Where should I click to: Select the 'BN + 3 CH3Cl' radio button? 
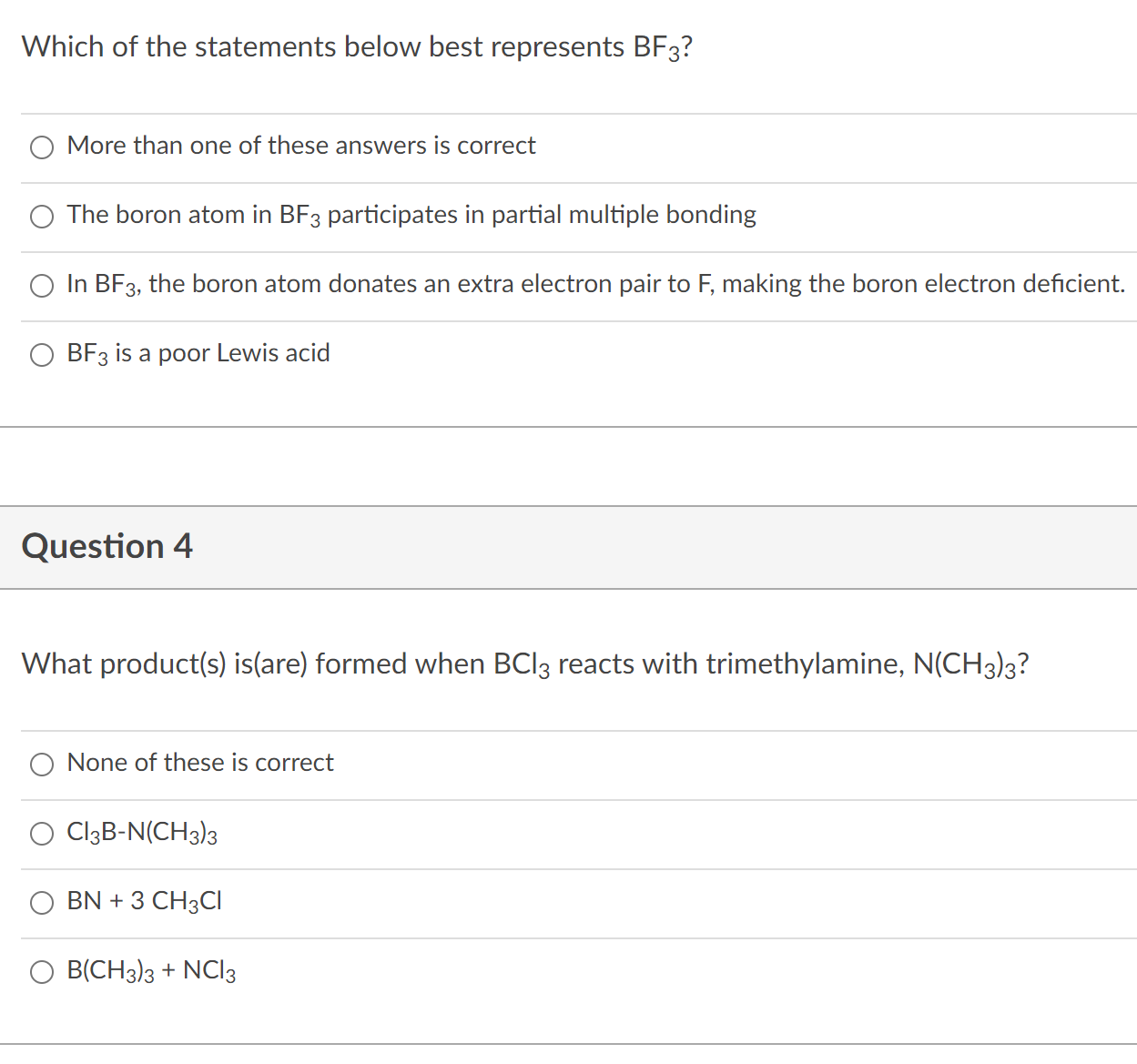click(x=42, y=903)
